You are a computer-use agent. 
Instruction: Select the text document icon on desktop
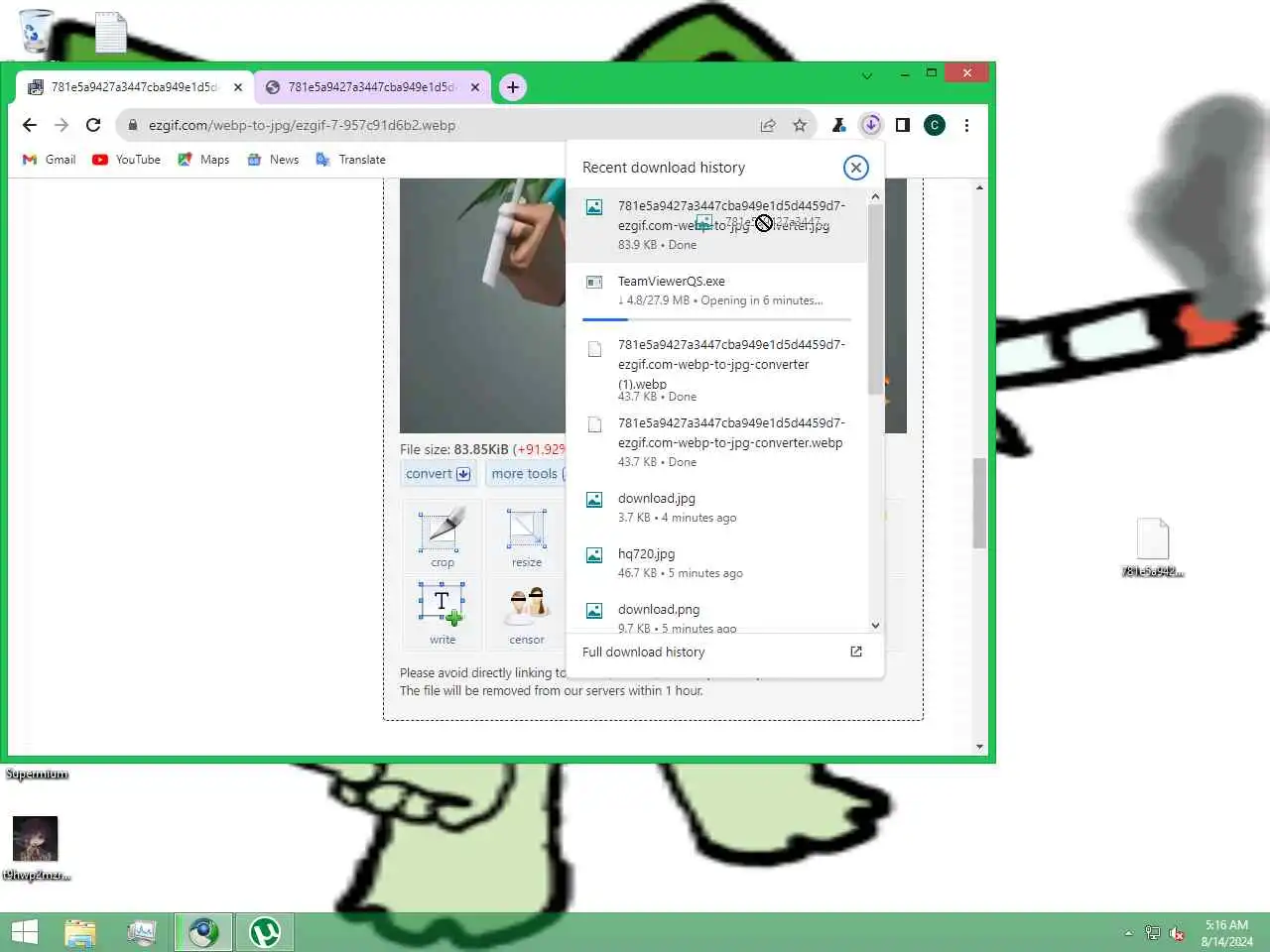click(x=110, y=32)
